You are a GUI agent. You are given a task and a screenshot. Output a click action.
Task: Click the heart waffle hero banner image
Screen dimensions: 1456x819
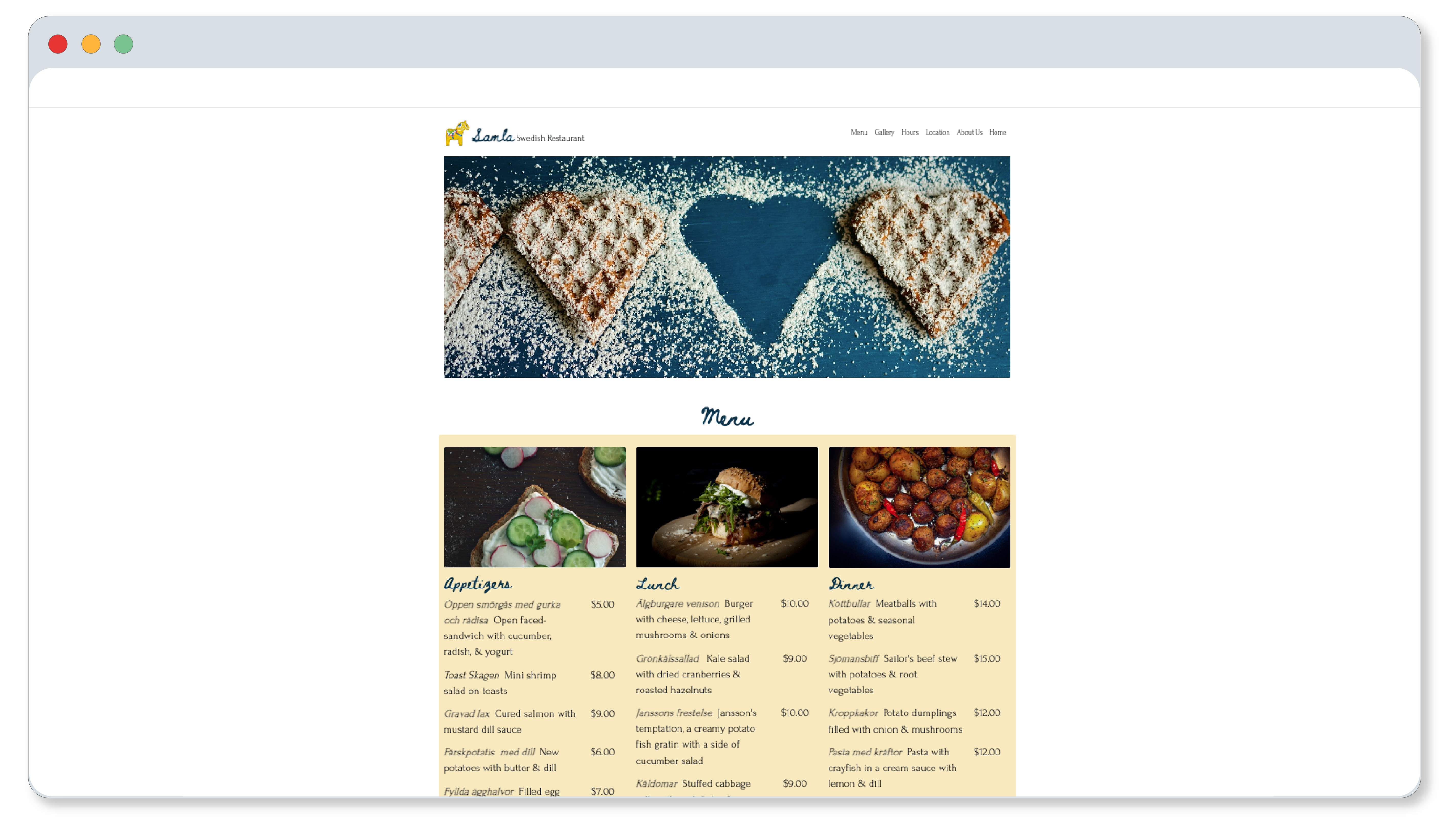click(727, 267)
